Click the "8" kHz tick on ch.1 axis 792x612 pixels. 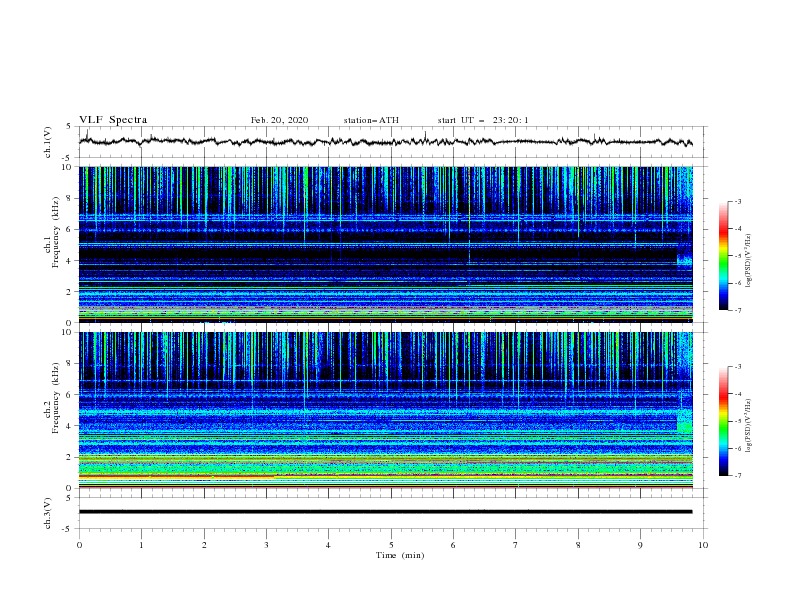(70, 198)
